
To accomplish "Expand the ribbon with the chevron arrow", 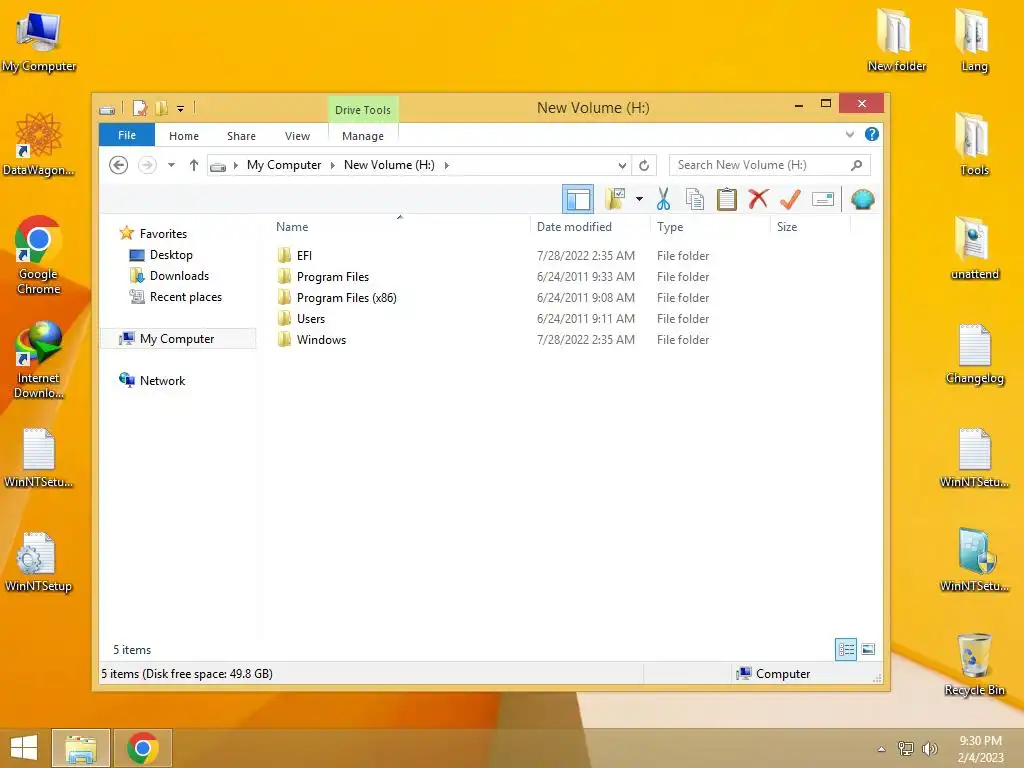I will point(850,135).
